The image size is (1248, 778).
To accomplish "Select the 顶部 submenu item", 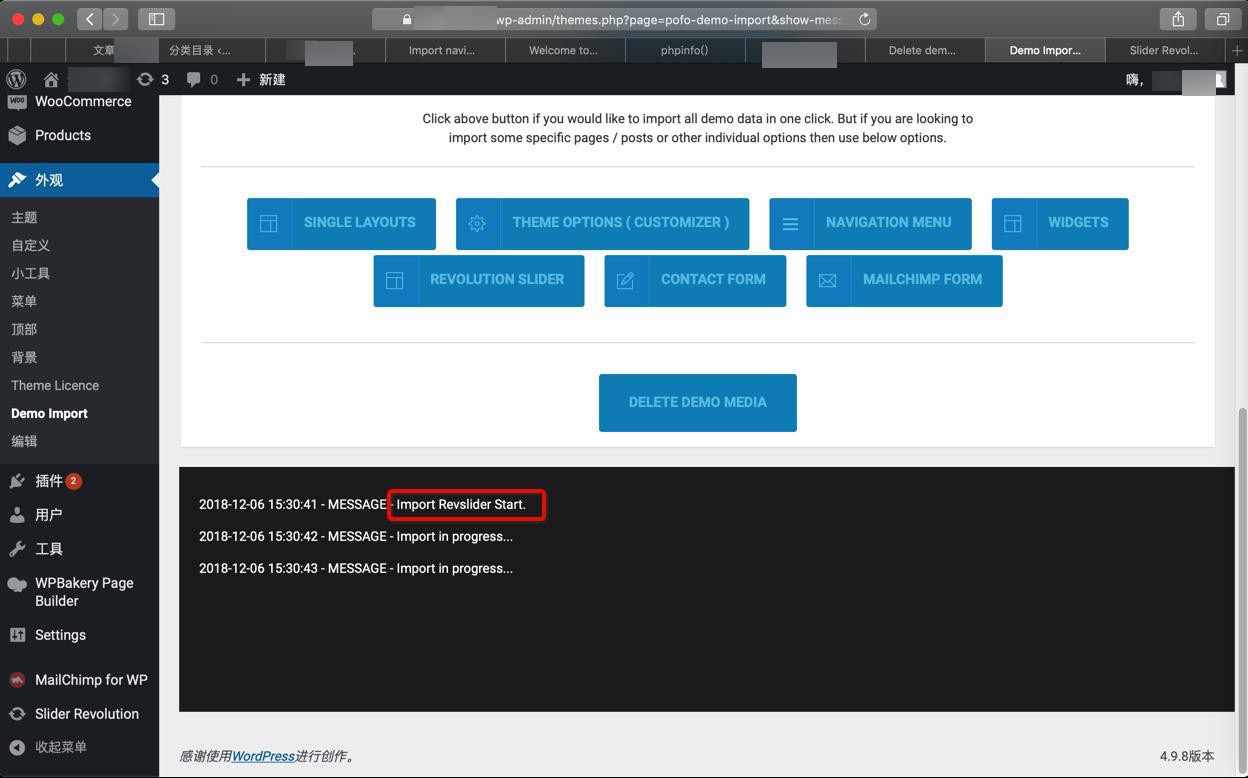I will tap(24, 329).
